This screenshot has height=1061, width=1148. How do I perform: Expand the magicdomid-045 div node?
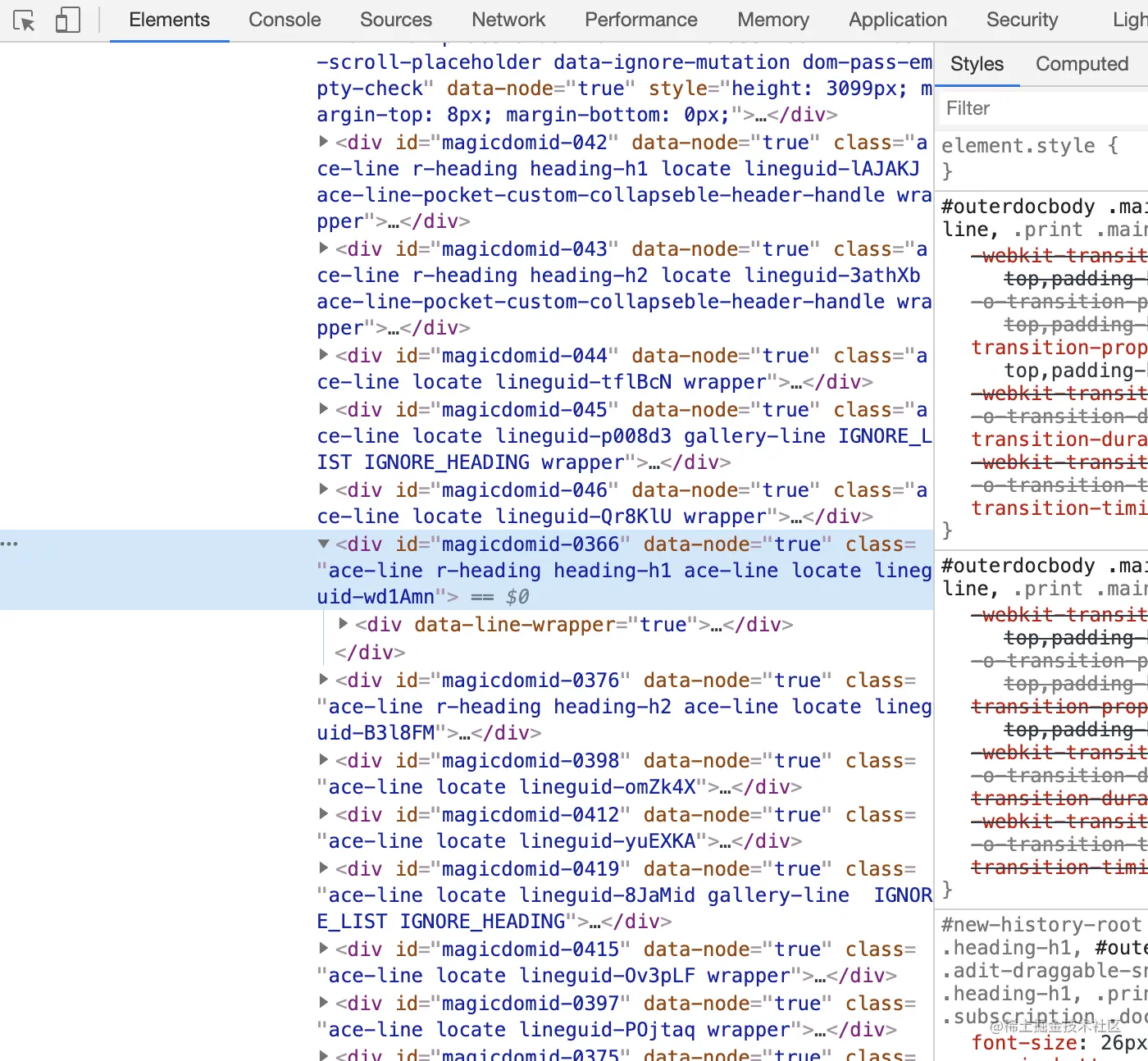324,409
